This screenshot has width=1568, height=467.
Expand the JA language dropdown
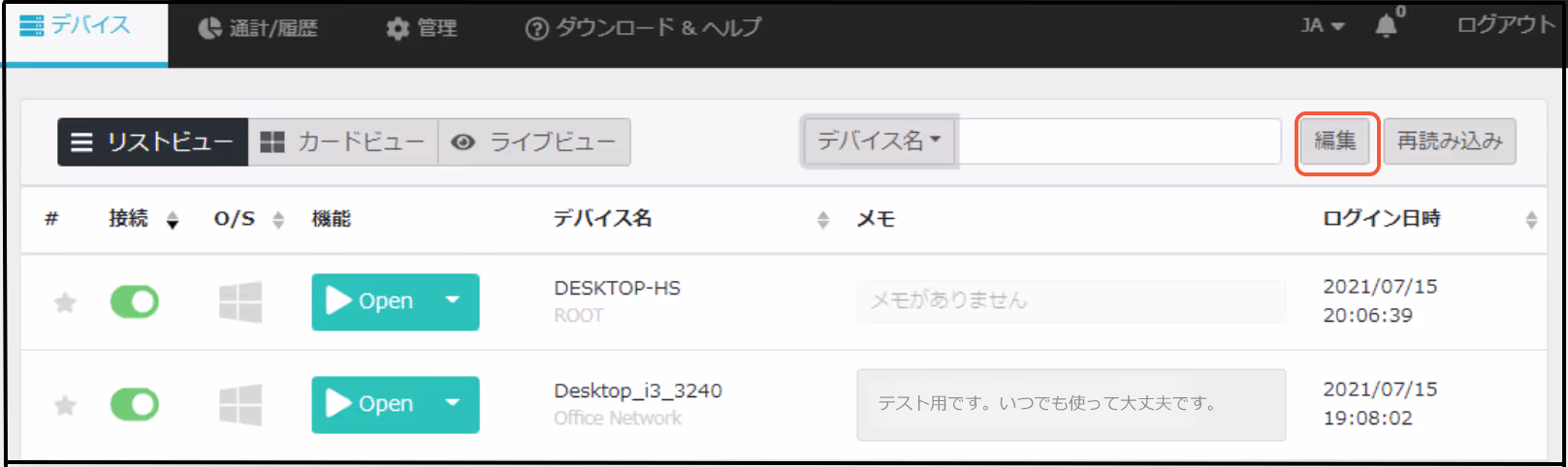pos(1323,26)
